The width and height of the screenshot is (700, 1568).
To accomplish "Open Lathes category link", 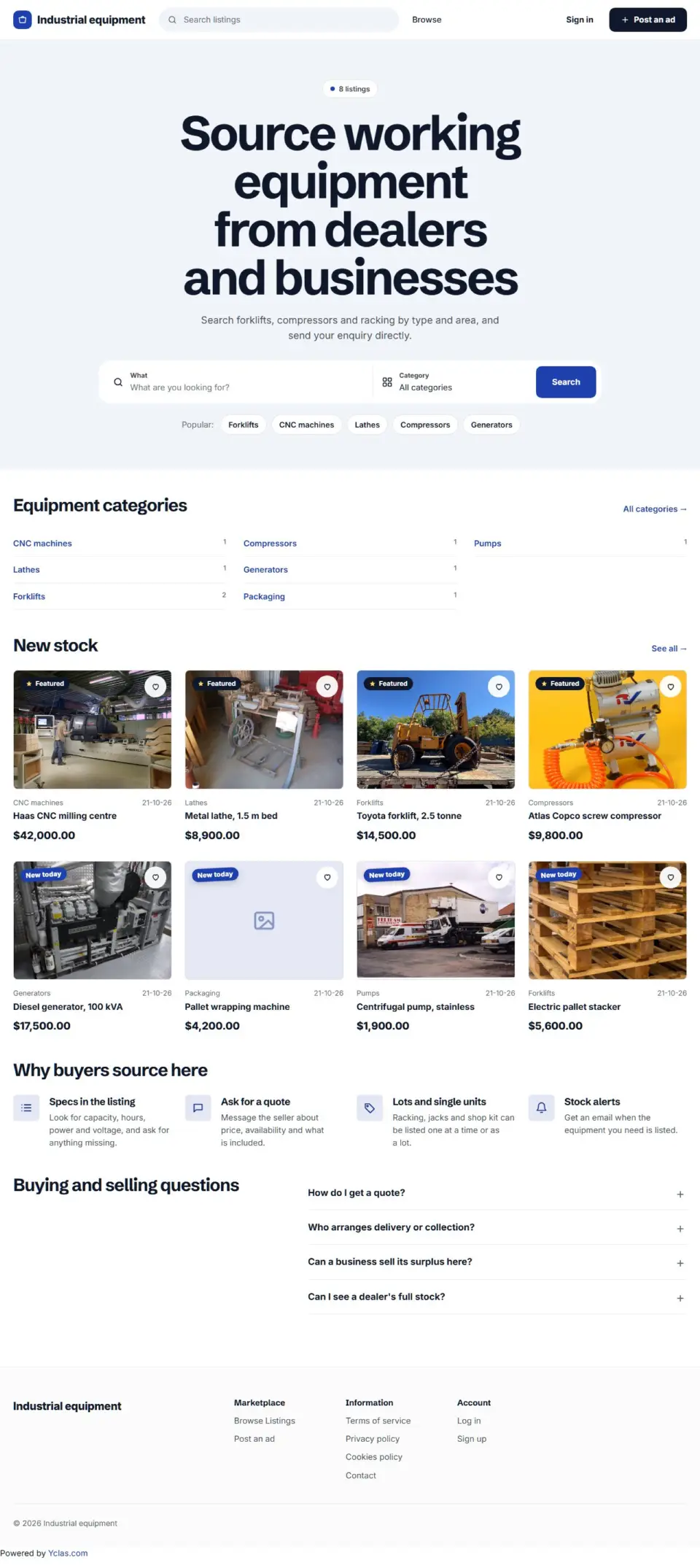I will coord(26,570).
